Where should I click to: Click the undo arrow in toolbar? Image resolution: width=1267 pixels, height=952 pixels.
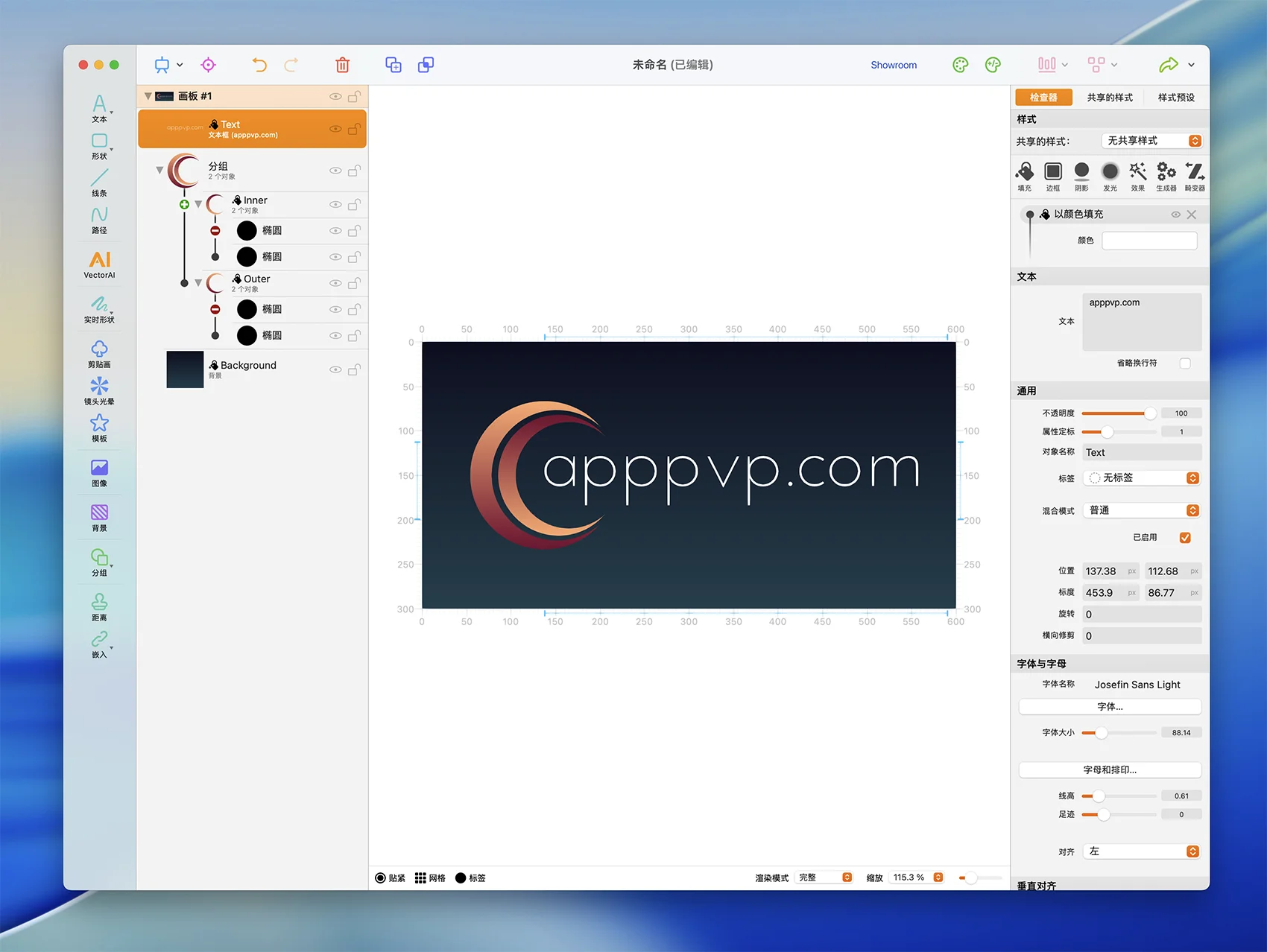pyautogui.click(x=259, y=65)
